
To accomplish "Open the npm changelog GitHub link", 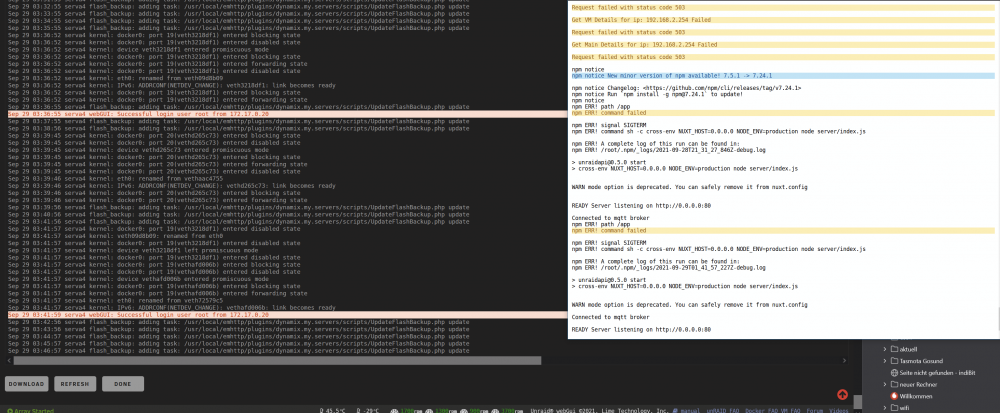I will (x=721, y=88).
